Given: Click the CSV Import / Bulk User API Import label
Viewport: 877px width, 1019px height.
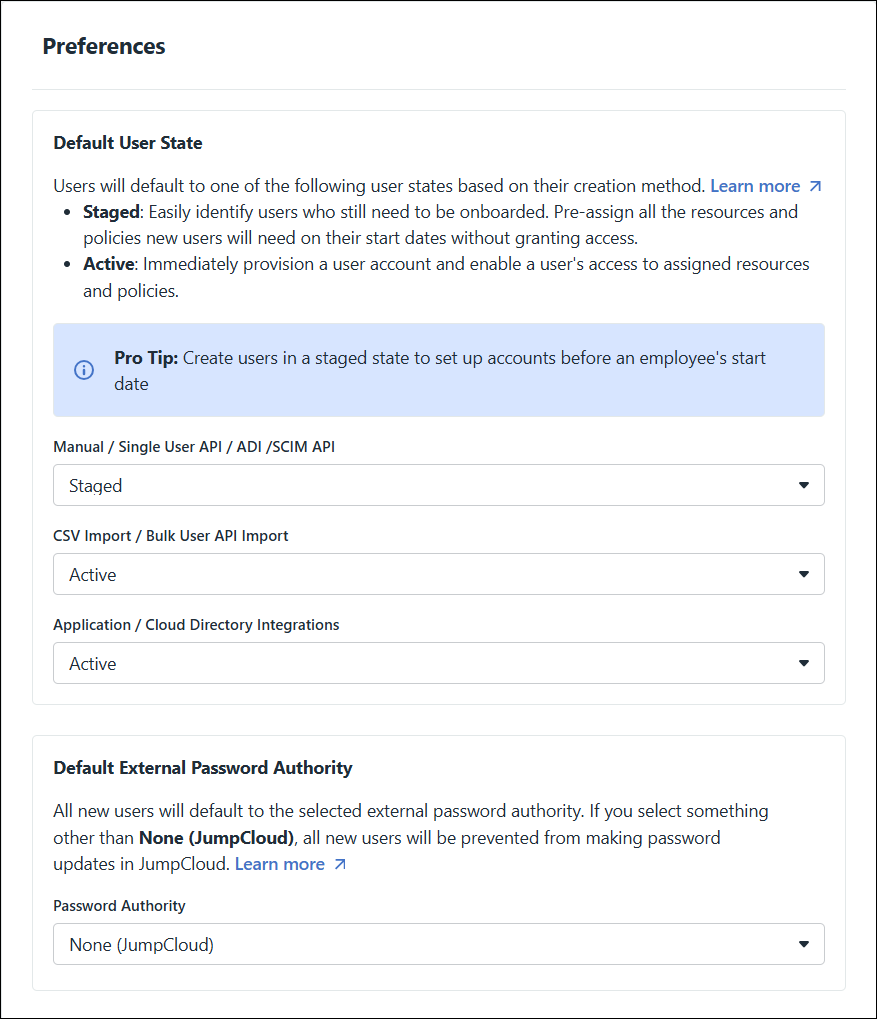Looking at the screenshot, I should point(171,536).
